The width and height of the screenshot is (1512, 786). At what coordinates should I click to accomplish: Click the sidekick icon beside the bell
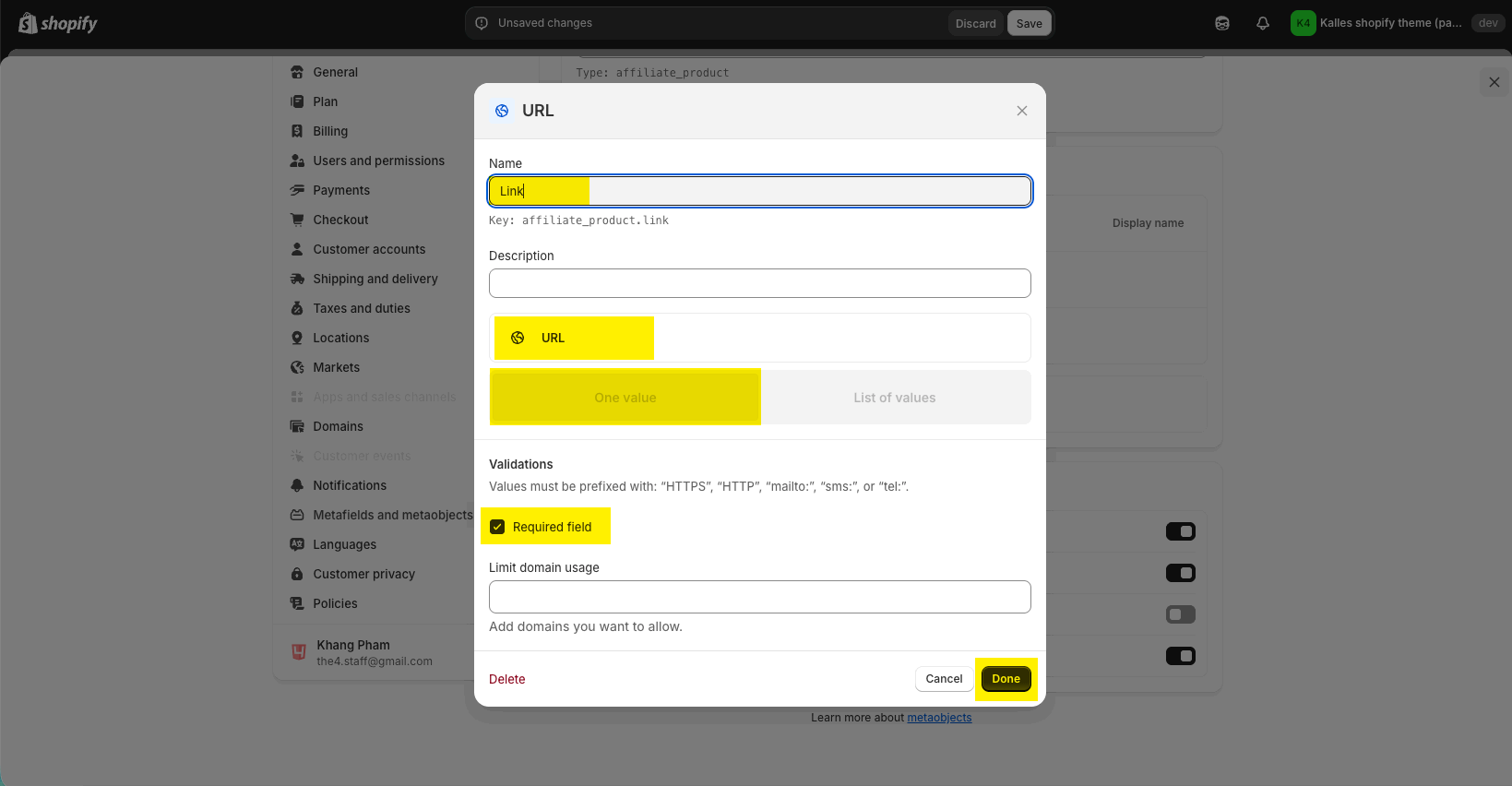1222,23
